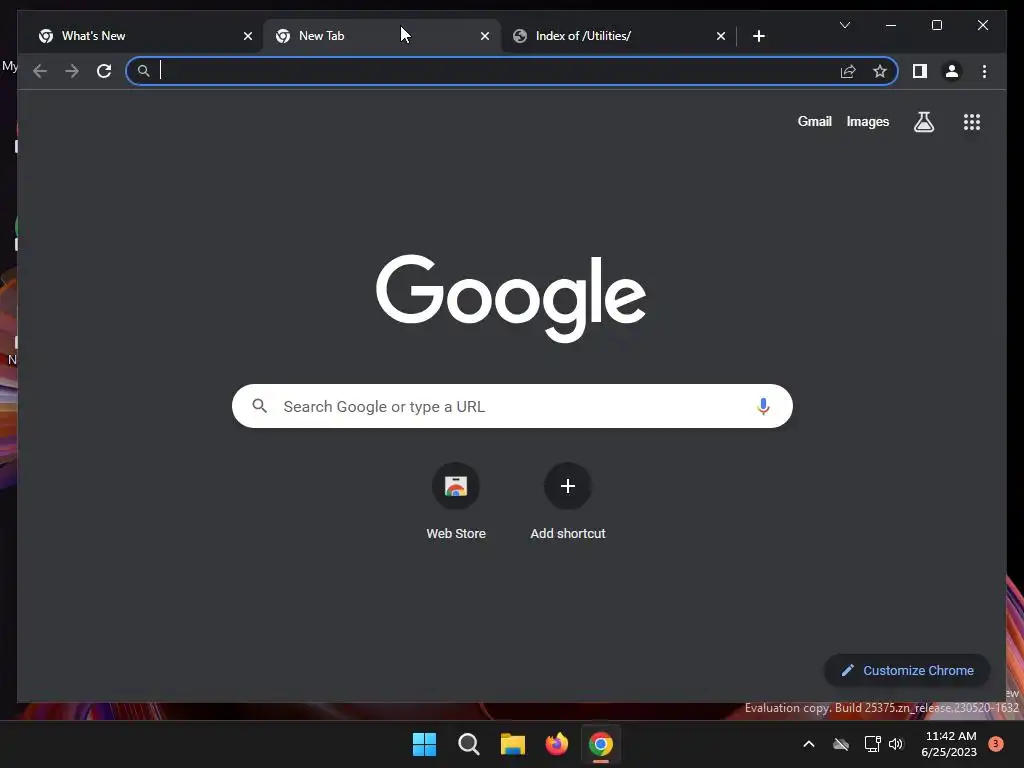This screenshot has width=1024, height=768.
Task: Close the Index of /Utilities/ tab
Action: click(x=720, y=36)
